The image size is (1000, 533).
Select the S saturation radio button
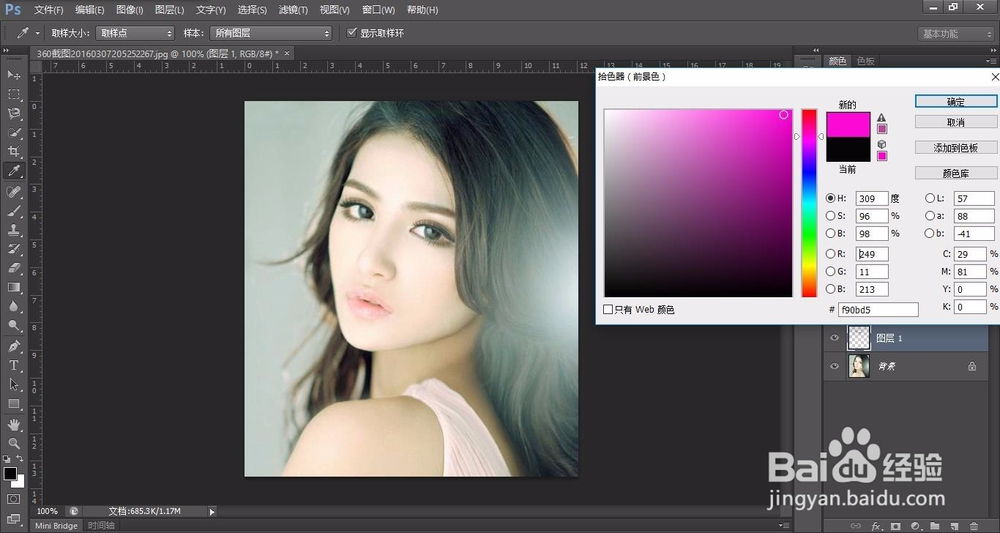[x=830, y=216]
